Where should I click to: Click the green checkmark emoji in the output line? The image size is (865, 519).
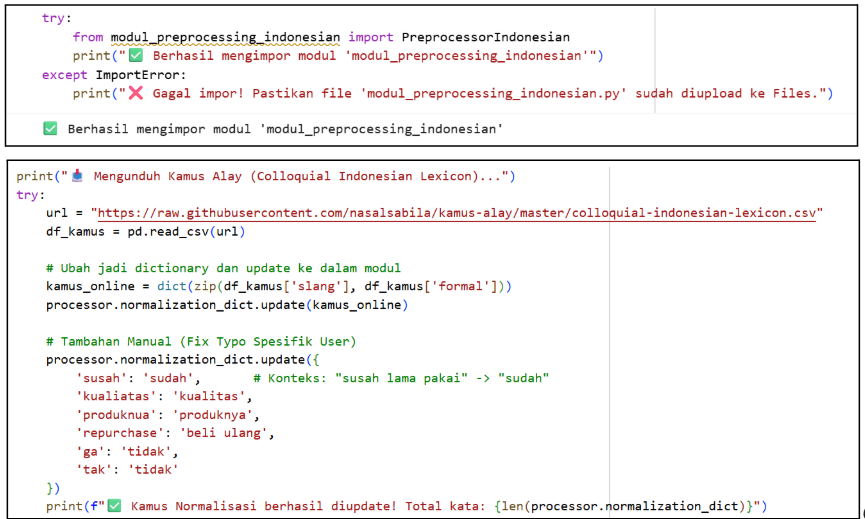pyautogui.click(x=50, y=129)
